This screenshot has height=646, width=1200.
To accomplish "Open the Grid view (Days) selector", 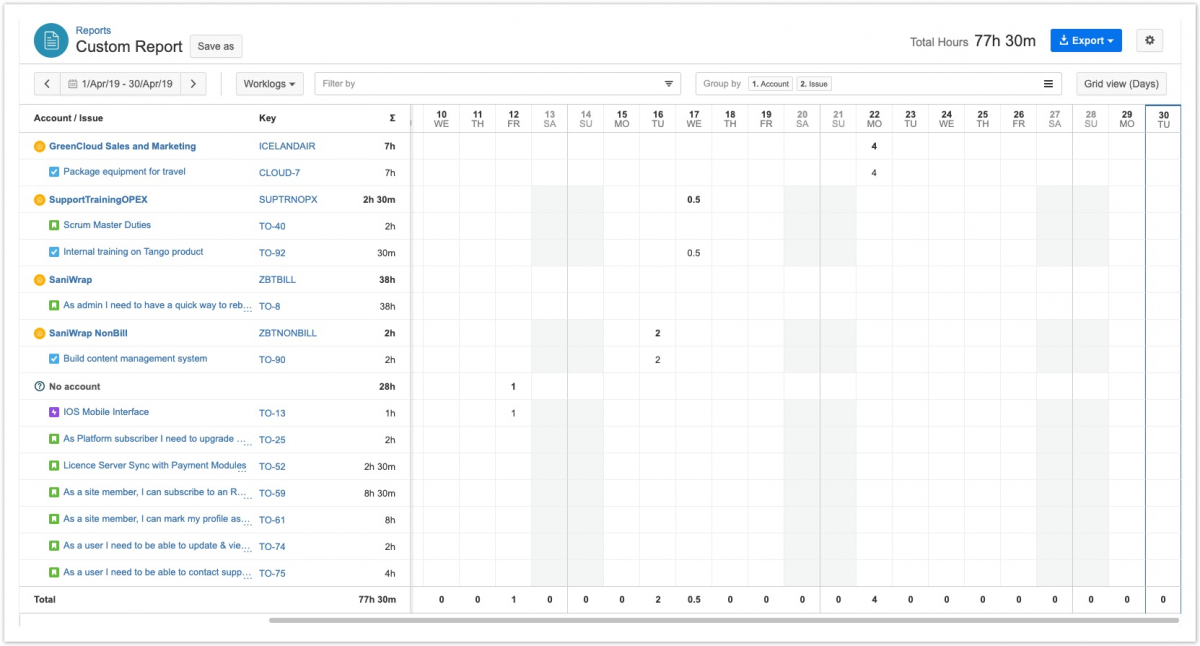I will pyautogui.click(x=1121, y=84).
